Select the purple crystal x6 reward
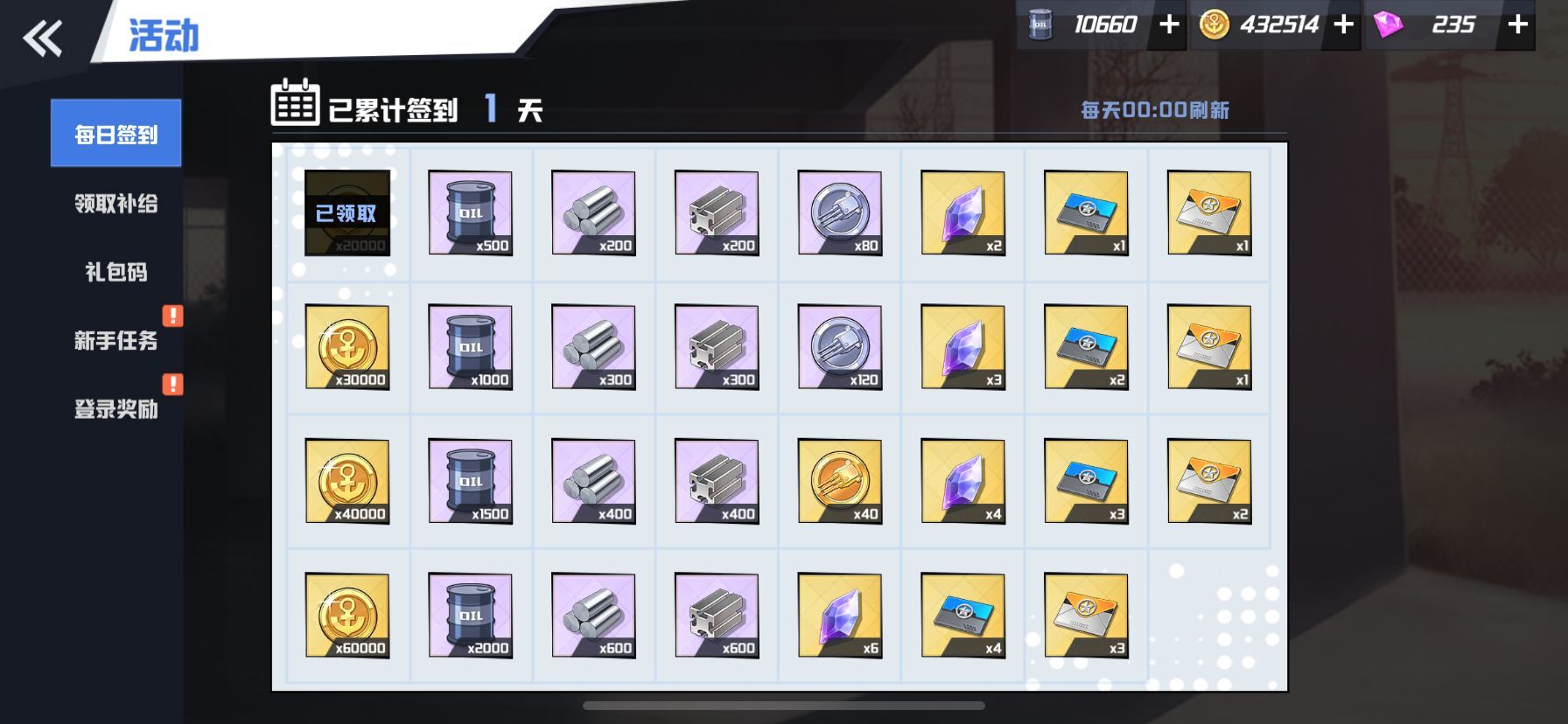Image resolution: width=1568 pixels, height=724 pixels. click(840, 616)
